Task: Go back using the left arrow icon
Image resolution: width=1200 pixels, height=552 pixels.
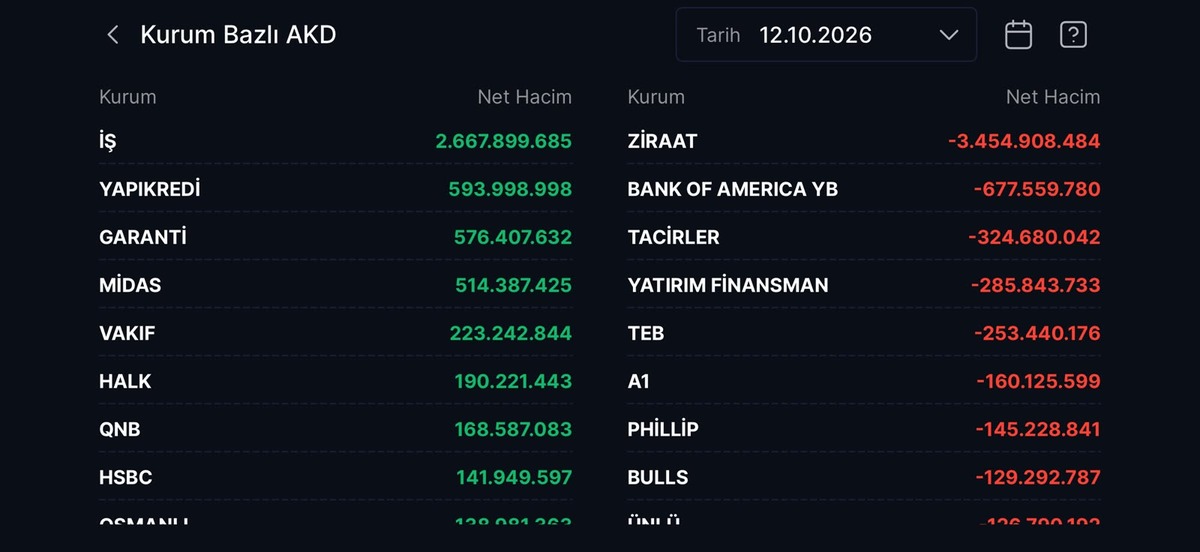Action: pos(113,35)
